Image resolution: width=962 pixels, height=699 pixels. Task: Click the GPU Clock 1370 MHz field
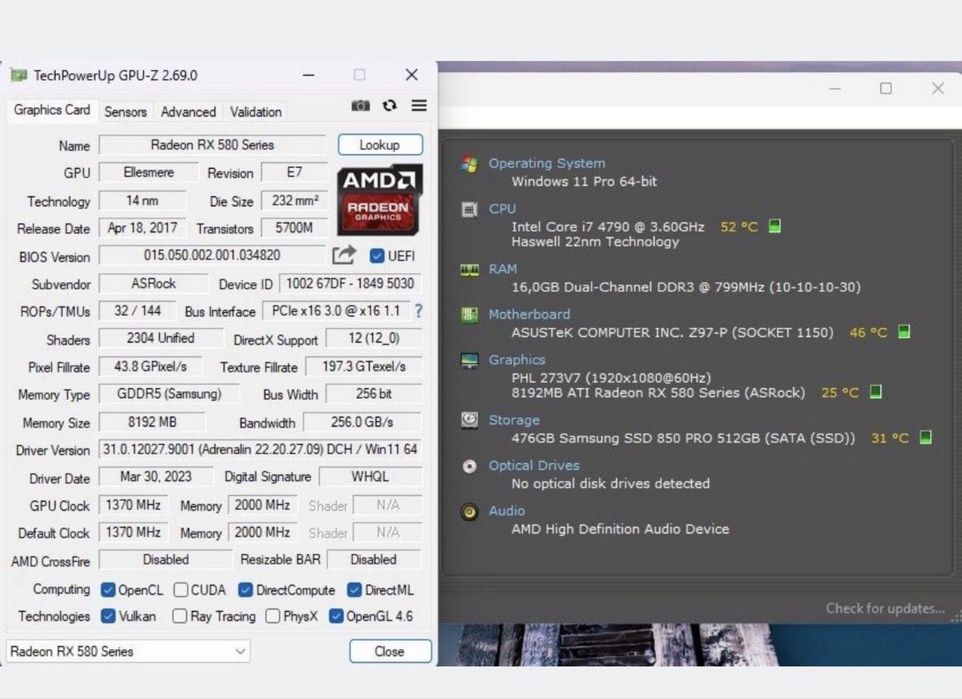tap(133, 505)
